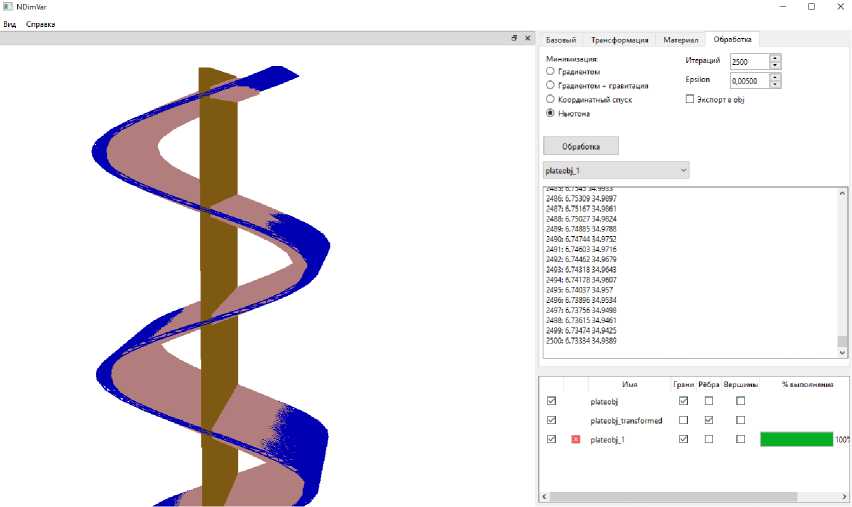Click the Итераций input field showing 2500
Image resolution: width=852 pixels, height=507 pixels.
(750, 62)
